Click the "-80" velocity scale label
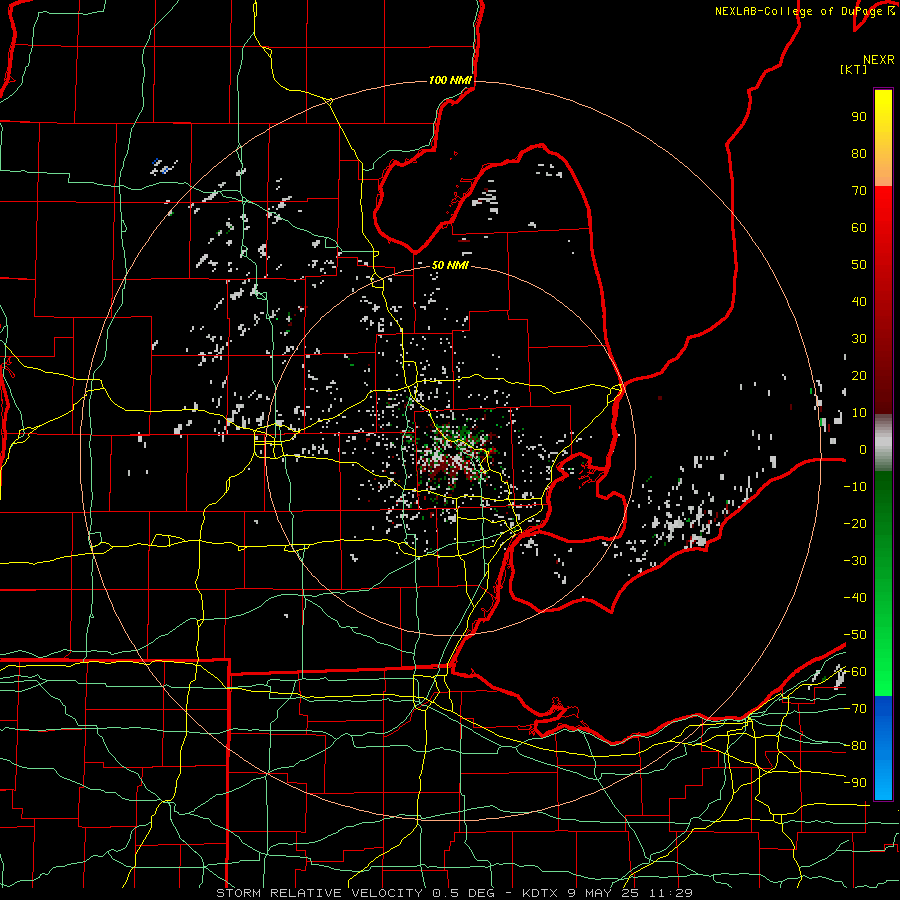 pyautogui.click(x=855, y=746)
